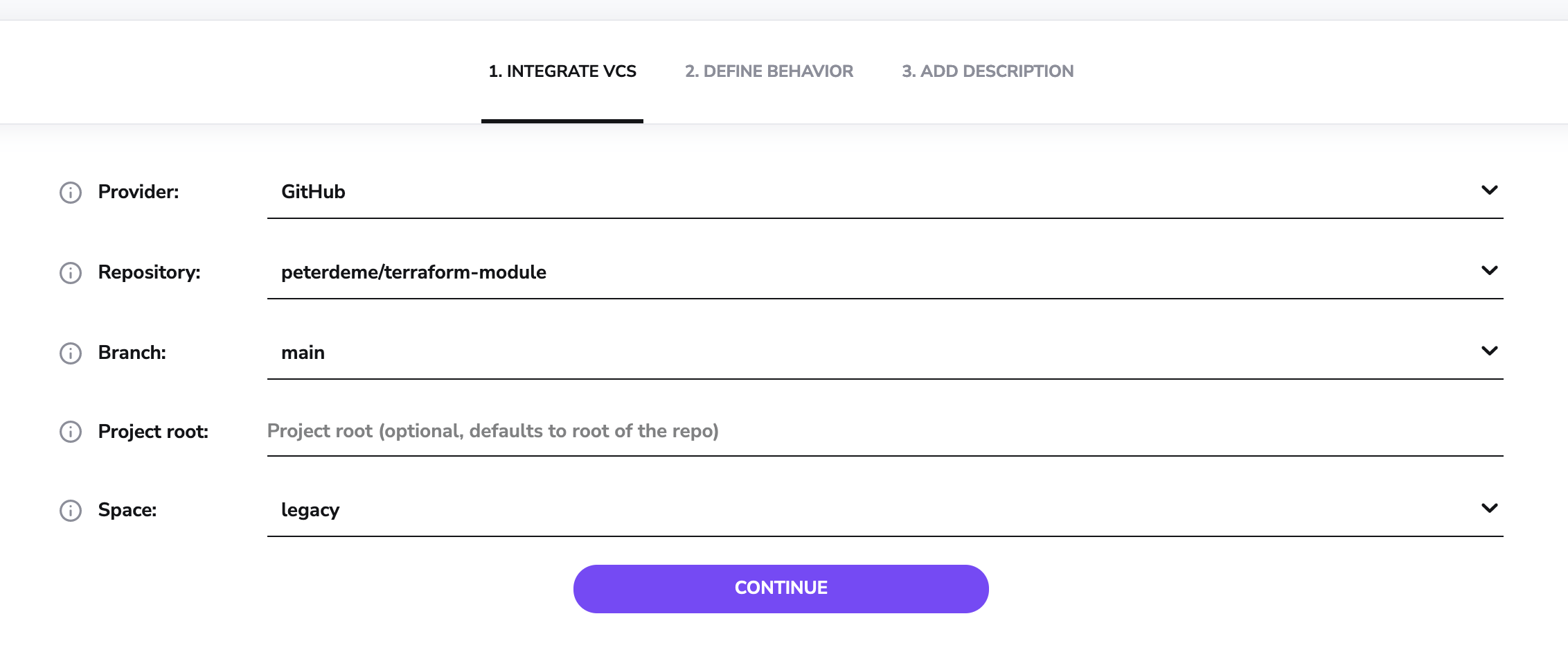Expand the Provider dropdown chevron

1489,191
